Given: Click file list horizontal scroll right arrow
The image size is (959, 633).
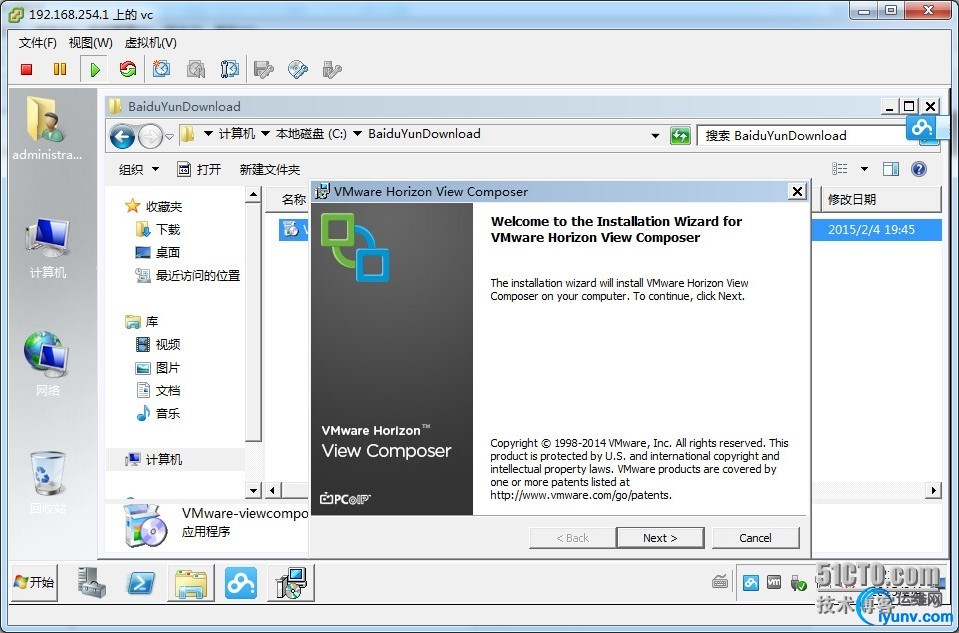Looking at the screenshot, I should pyautogui.click(x=933, y=490).
